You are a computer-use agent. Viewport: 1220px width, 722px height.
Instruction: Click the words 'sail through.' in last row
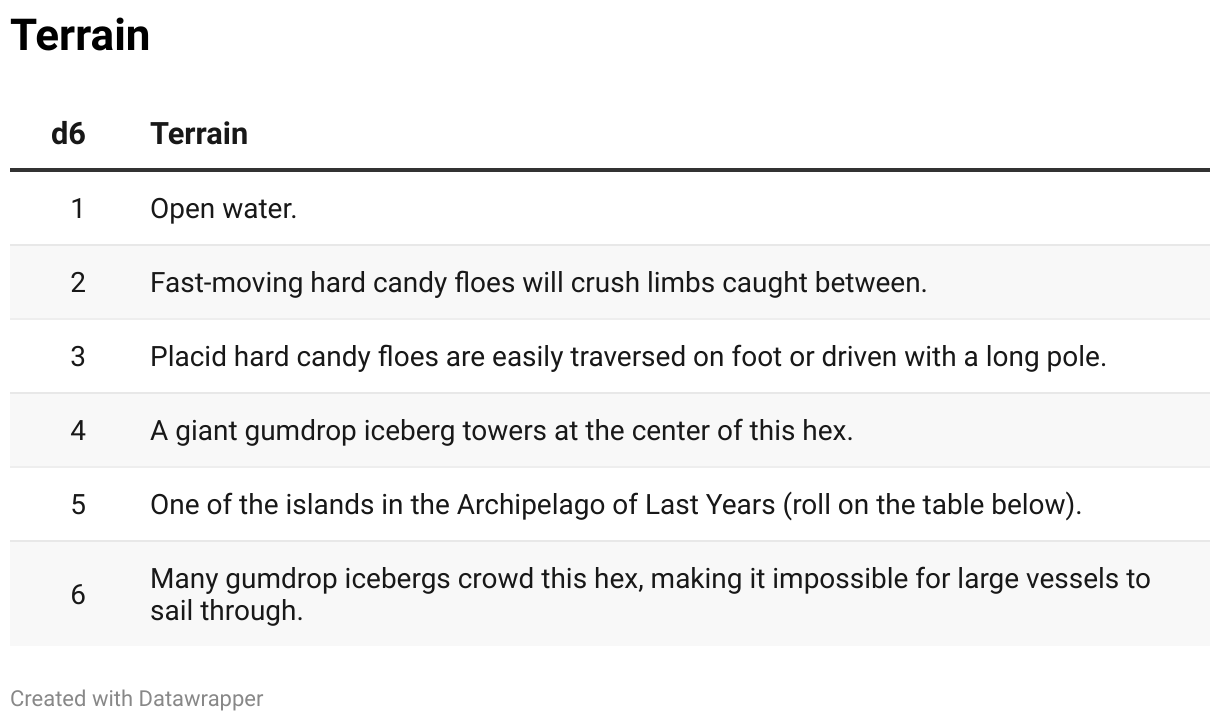(x=226, y=610)
